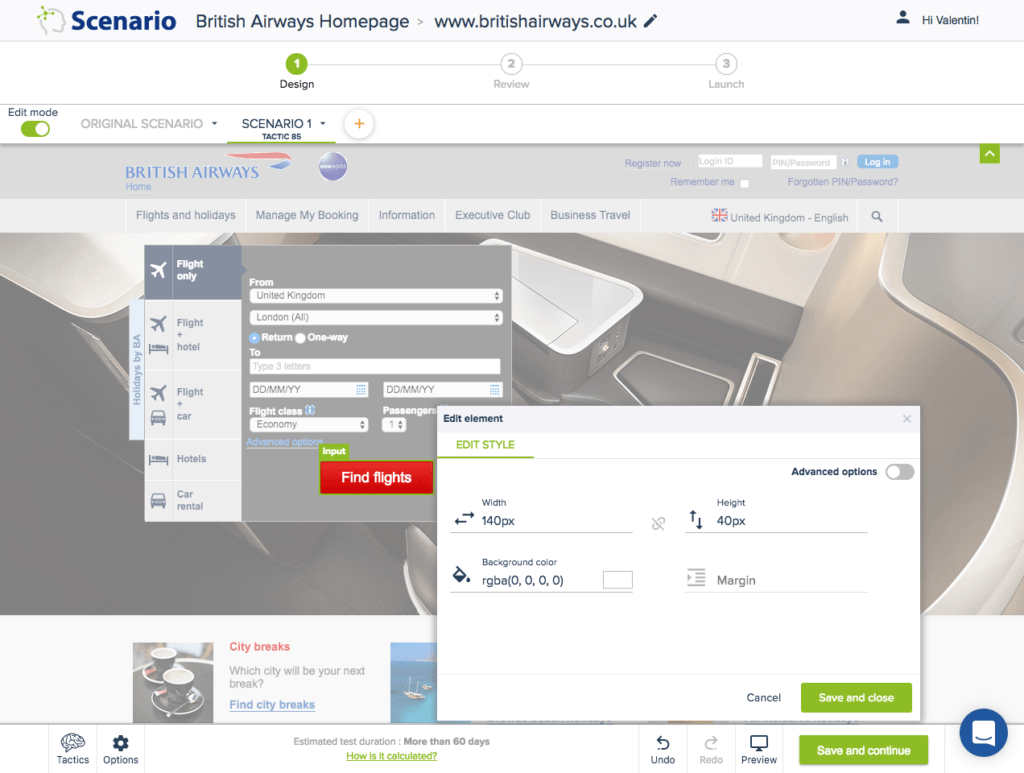Open the departure date calendar icon
The width and height of the screenshot is (1024, 773).
pyautogui.click(x=360, y=390)
